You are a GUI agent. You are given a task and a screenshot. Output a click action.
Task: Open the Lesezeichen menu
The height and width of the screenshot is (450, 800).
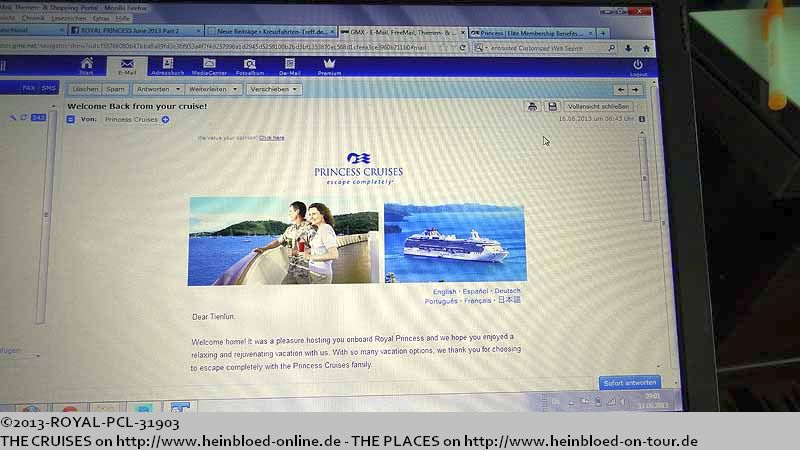69,18
